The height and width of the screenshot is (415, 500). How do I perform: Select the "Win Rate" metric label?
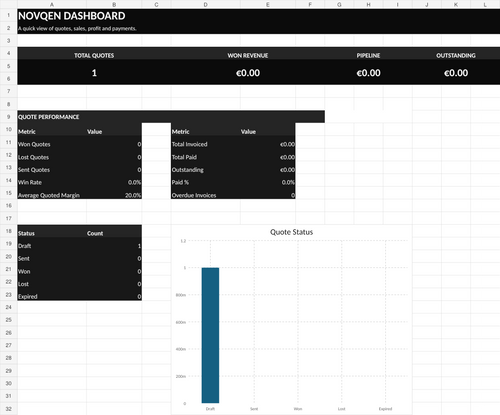pyautogui.click(x=30, y=182)
